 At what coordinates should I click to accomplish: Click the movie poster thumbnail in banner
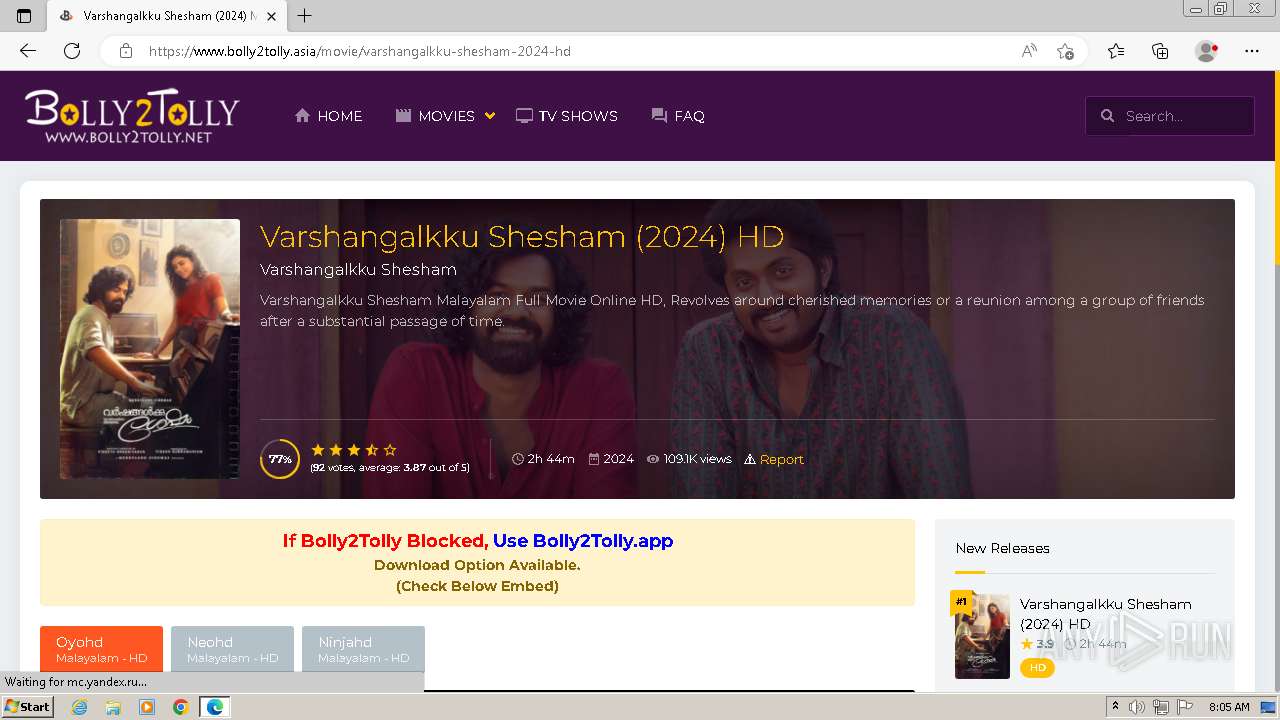150,349
